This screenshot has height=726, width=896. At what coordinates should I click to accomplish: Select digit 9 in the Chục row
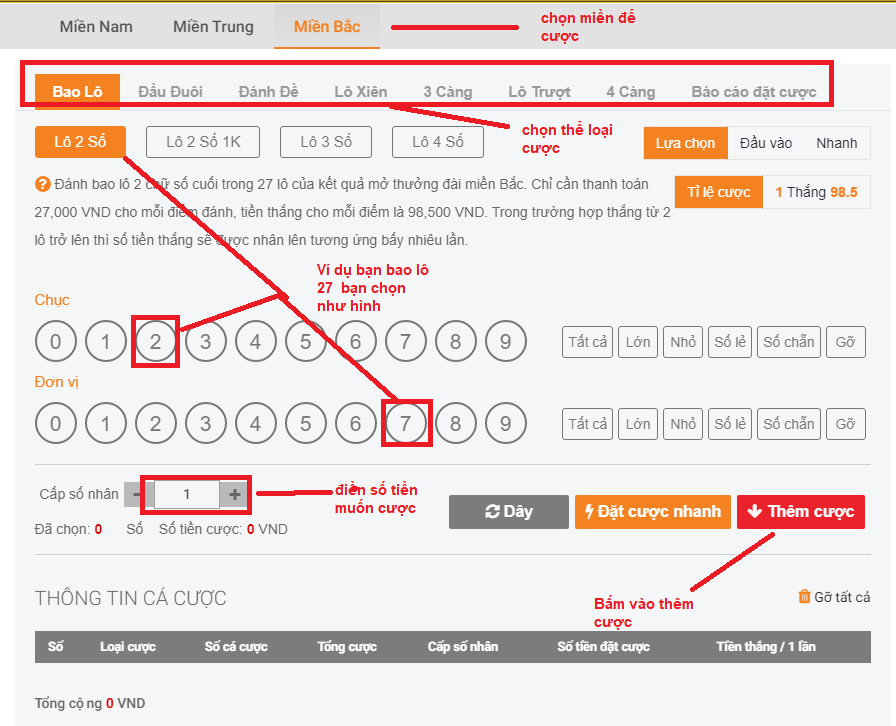point(506,342)
